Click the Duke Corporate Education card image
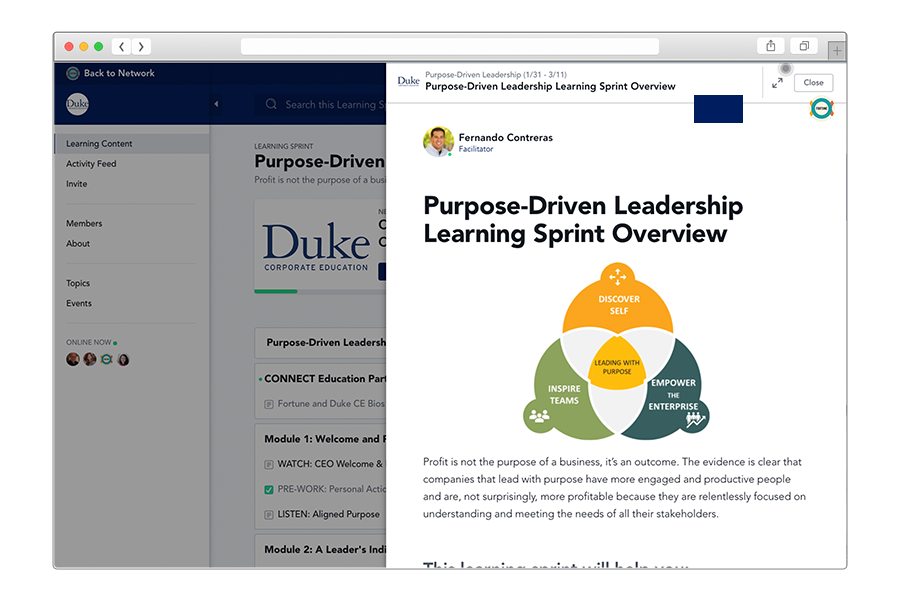The image size is (900, 600). pyautogui.click(x=316, y=247)
